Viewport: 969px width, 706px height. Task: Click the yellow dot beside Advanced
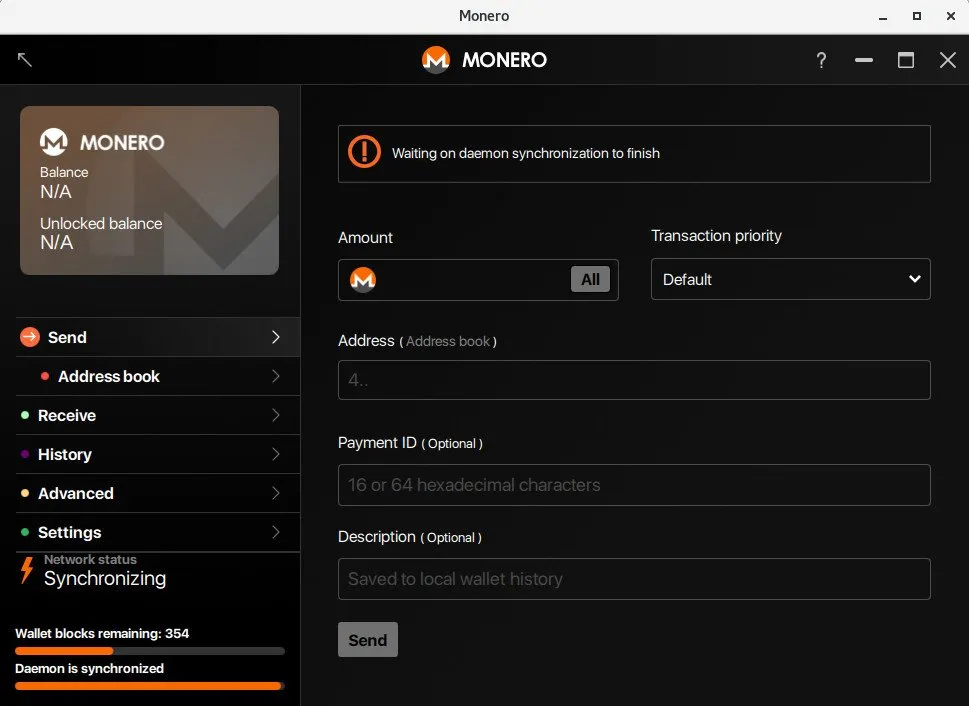pos(25,493)
